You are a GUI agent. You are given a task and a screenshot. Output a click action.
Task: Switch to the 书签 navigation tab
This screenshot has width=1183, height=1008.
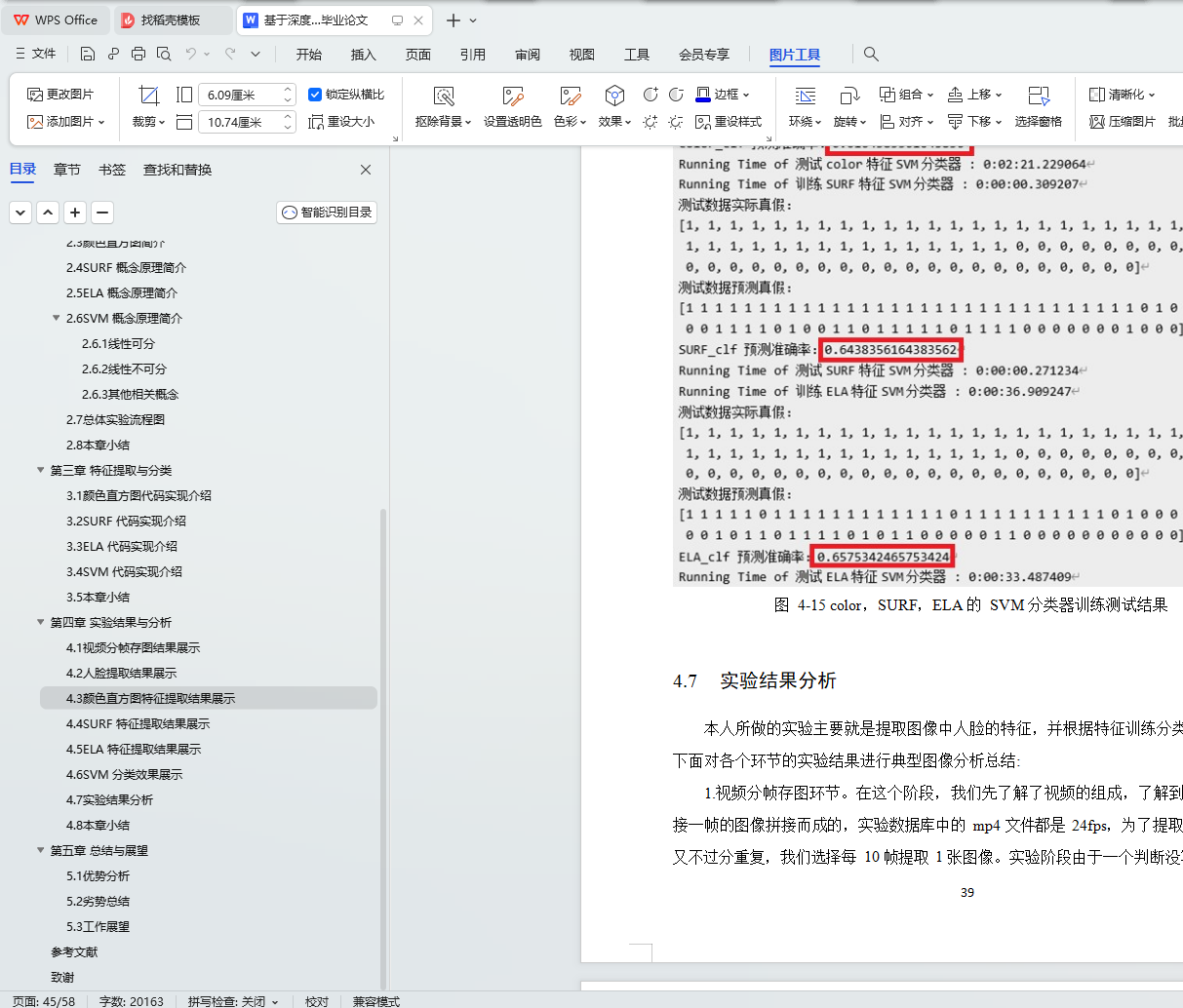[x=112, y=170]
